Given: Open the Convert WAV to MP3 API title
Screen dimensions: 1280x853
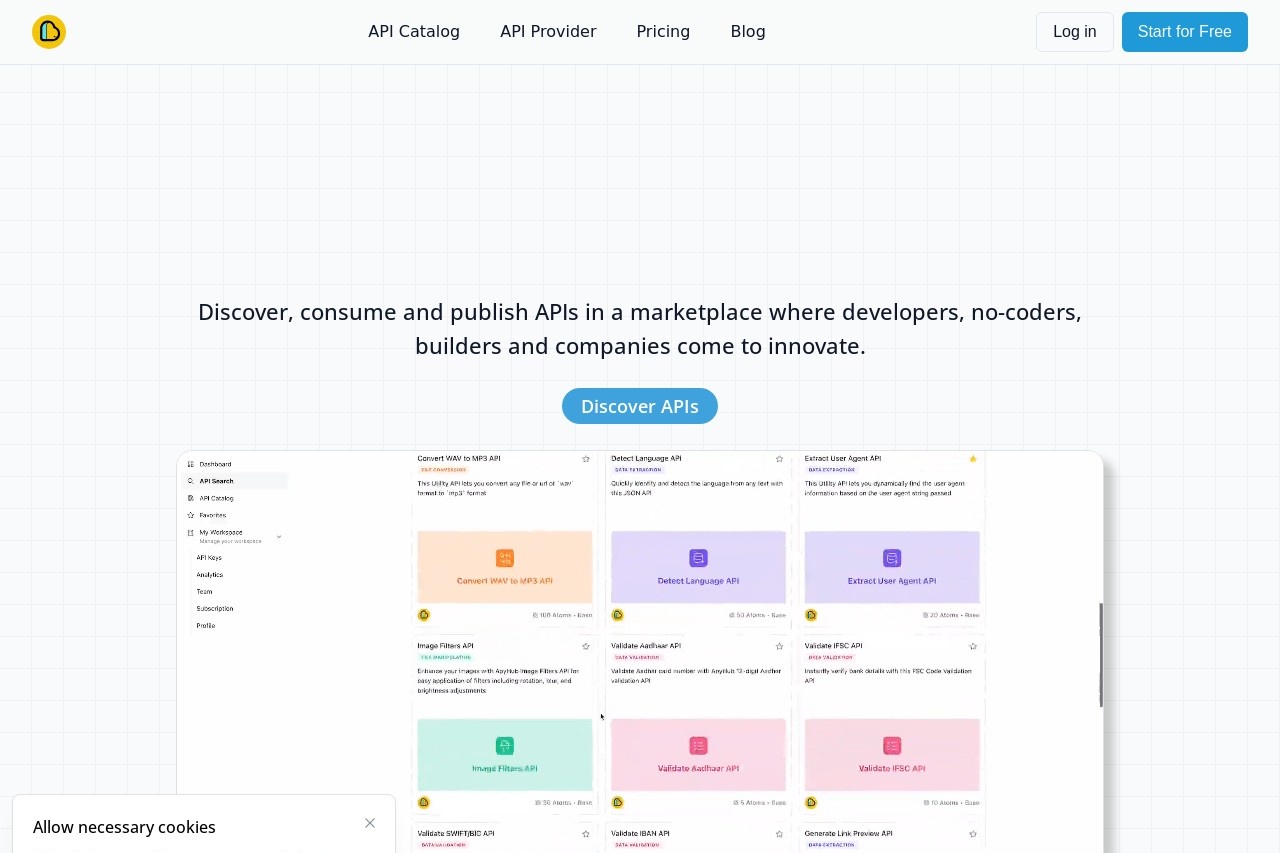Looking at the screenshot, I should point(459,459).
